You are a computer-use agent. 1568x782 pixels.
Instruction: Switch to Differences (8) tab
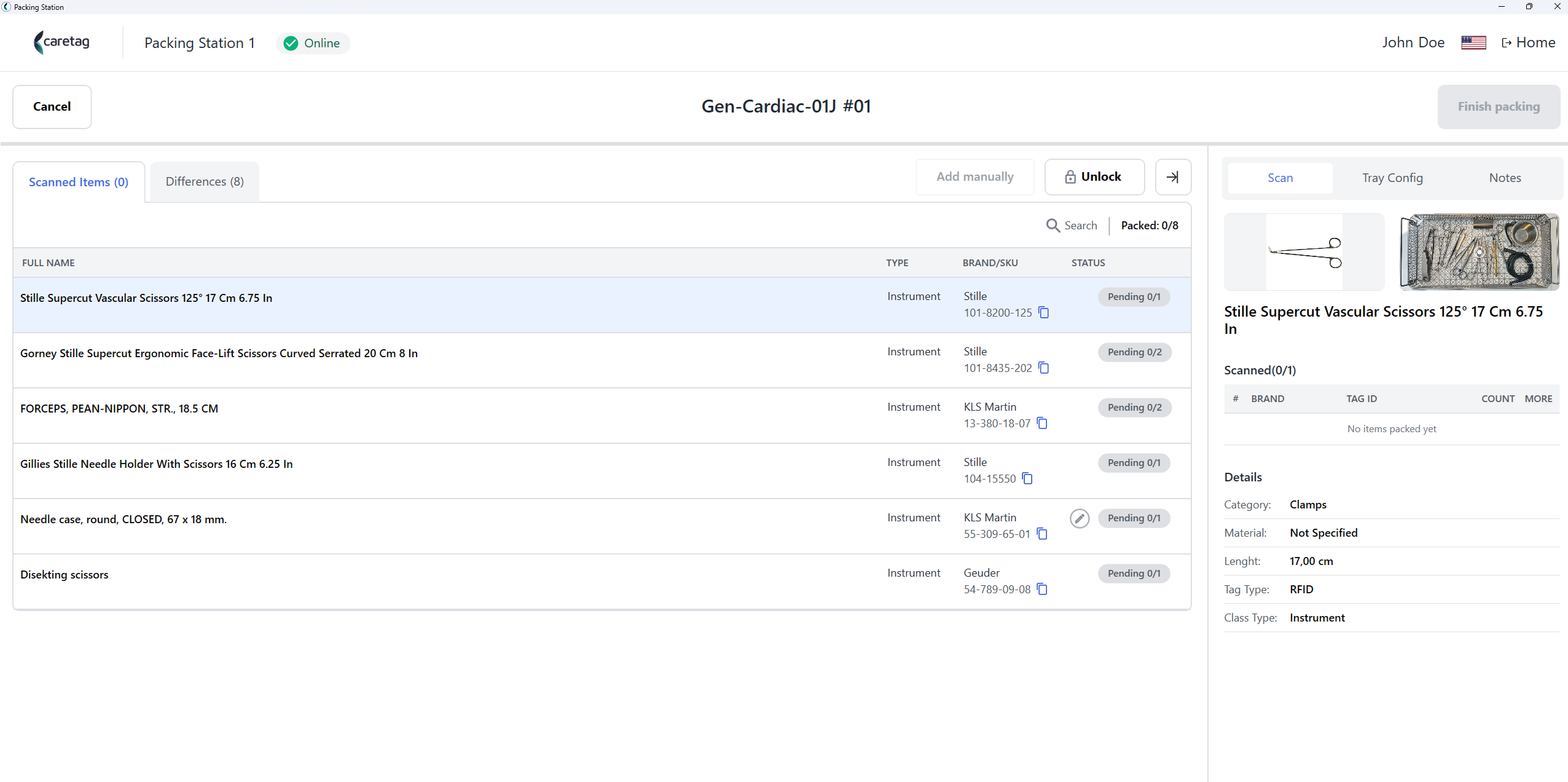click(205, 181)
